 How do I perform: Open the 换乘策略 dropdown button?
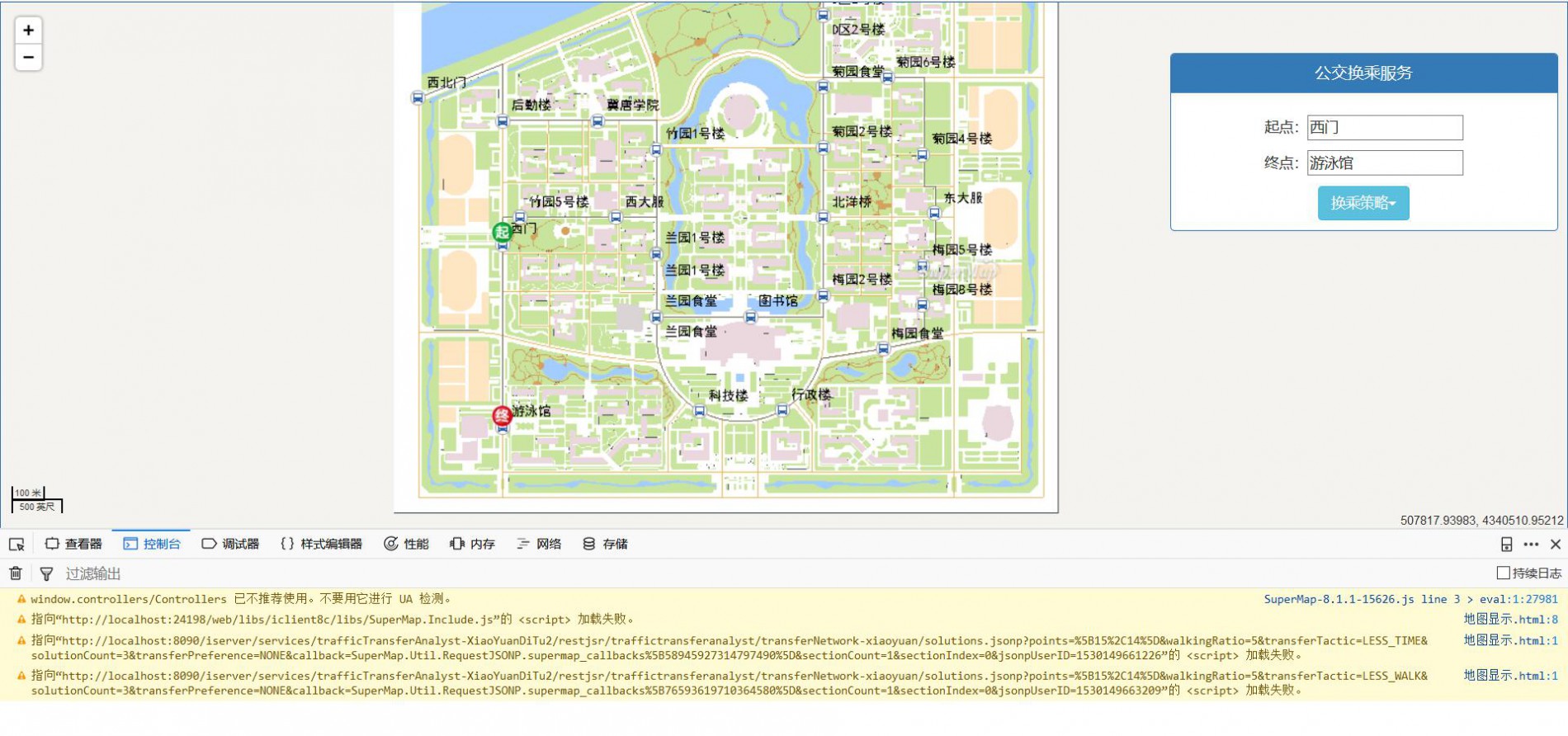click(1363, 203)
